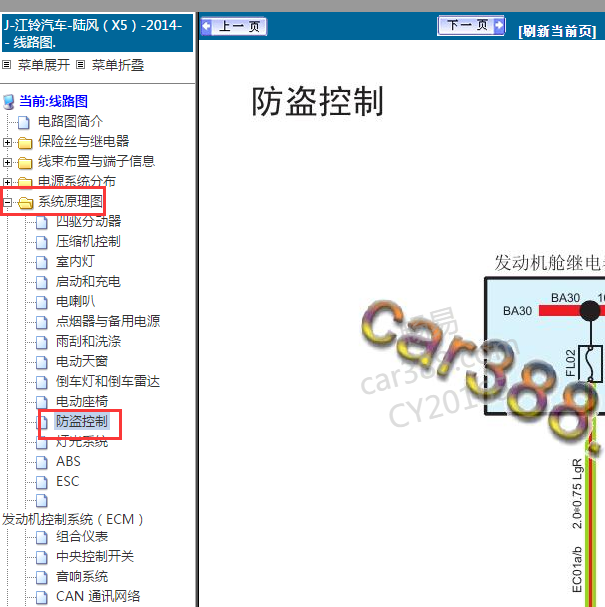
Task: Expand the 保险丝与继电器 folder plus sign
Action: click(7, 142)
